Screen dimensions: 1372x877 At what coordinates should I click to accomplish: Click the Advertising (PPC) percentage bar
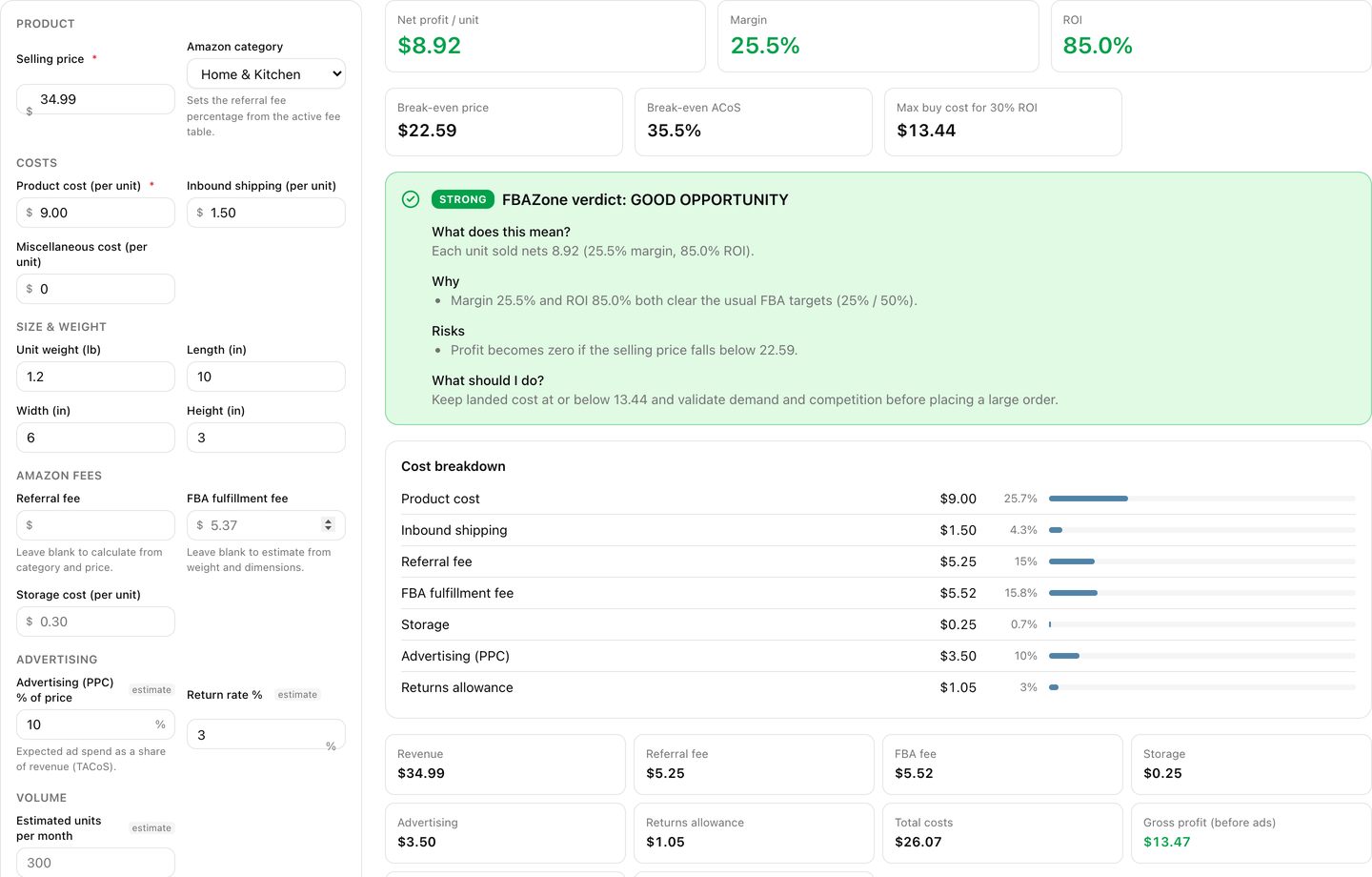1201,656
